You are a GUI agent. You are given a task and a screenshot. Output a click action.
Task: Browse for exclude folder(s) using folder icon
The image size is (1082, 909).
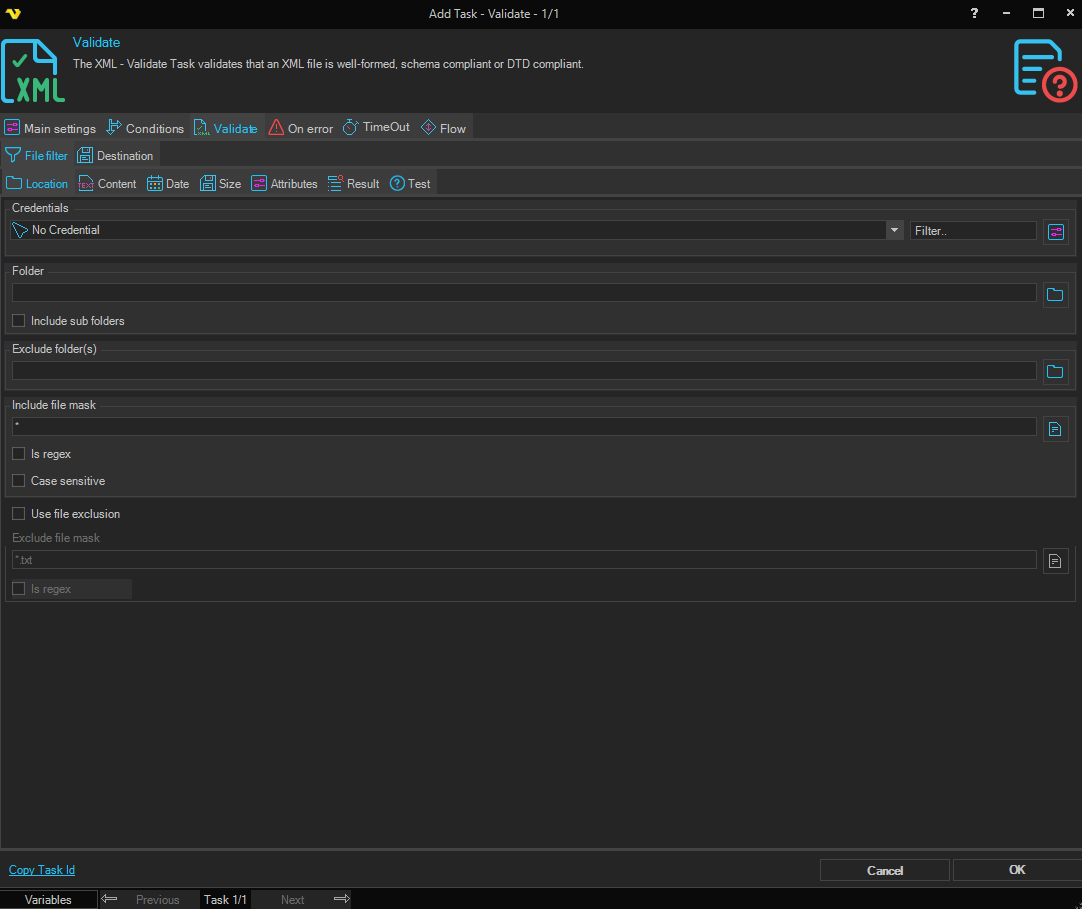coord(1055,371)
